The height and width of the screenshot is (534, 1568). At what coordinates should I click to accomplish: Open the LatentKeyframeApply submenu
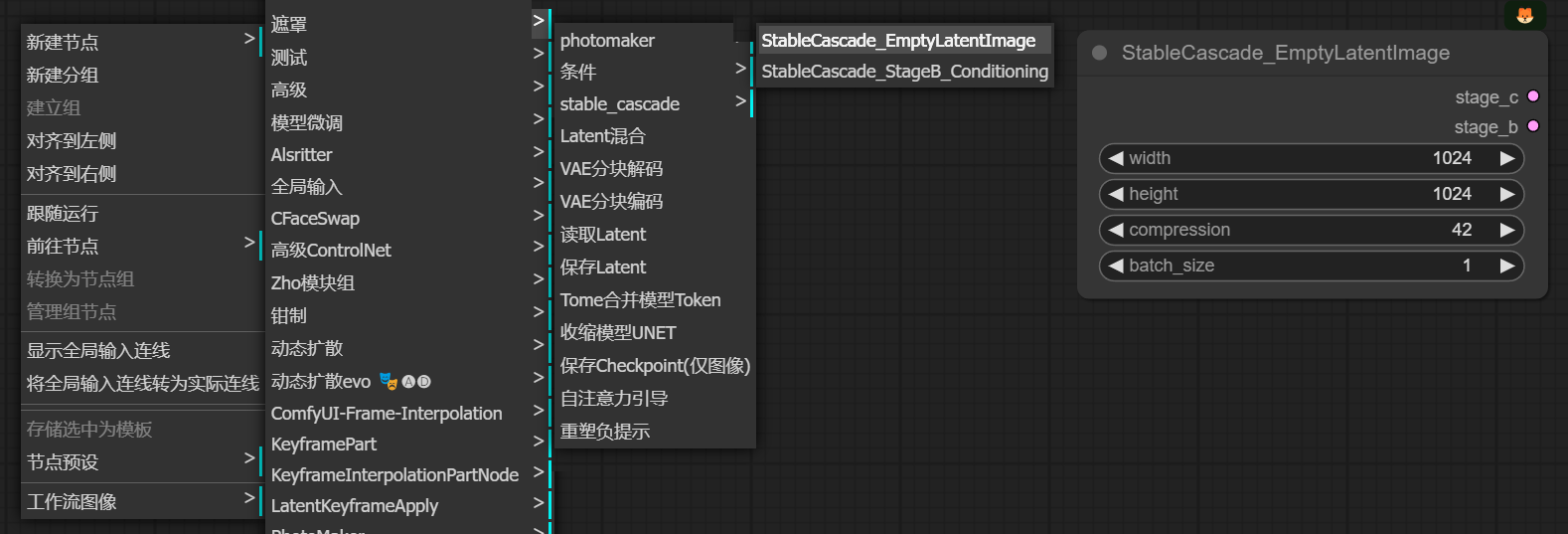pyautogui.click(x=408, y=505)
